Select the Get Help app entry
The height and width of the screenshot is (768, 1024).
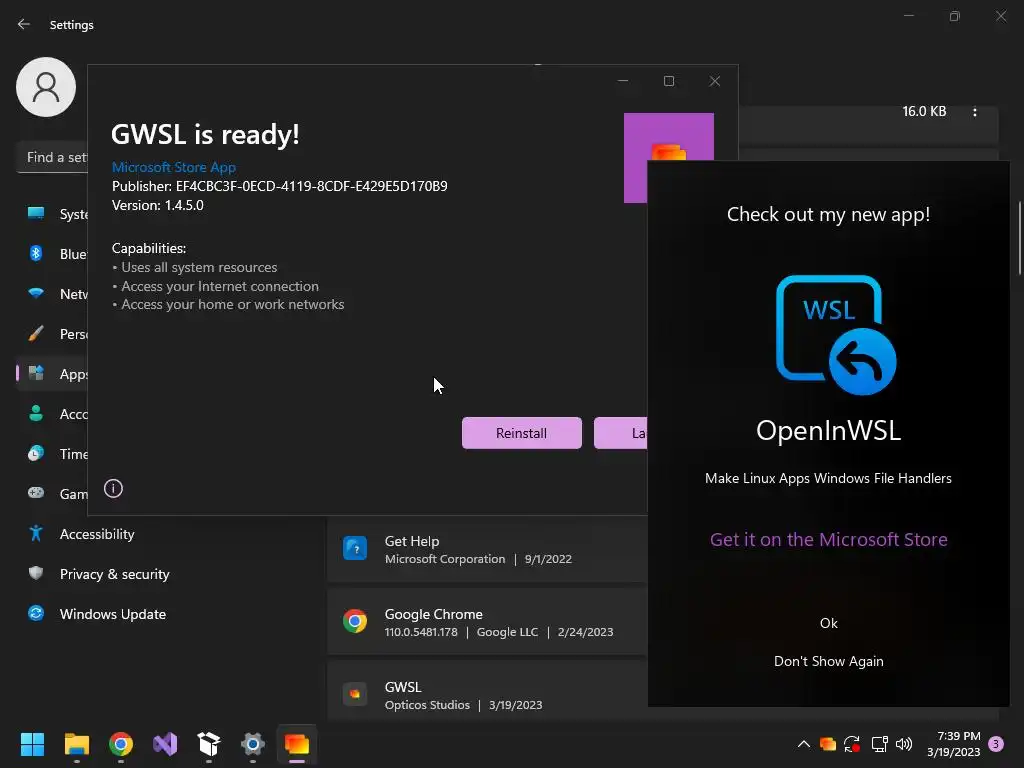pos(487,549)
